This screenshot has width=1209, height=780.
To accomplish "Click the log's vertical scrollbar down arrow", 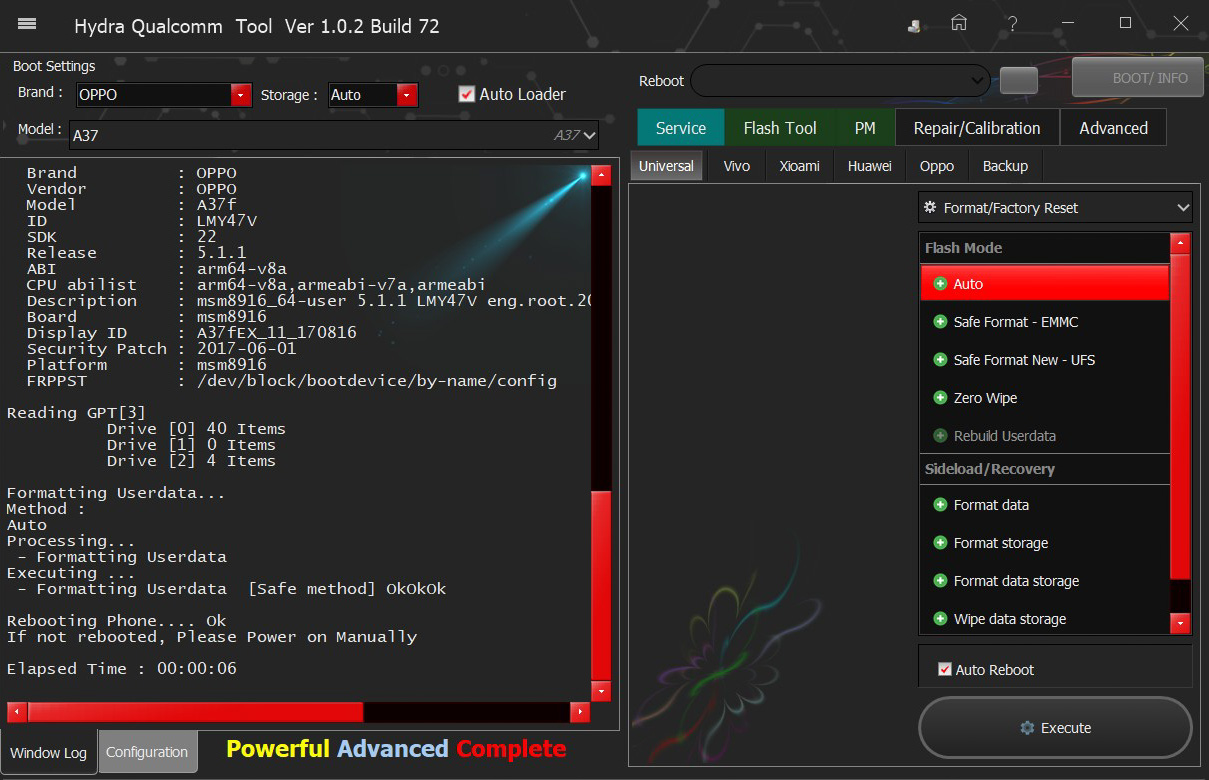I will (601, 691).
